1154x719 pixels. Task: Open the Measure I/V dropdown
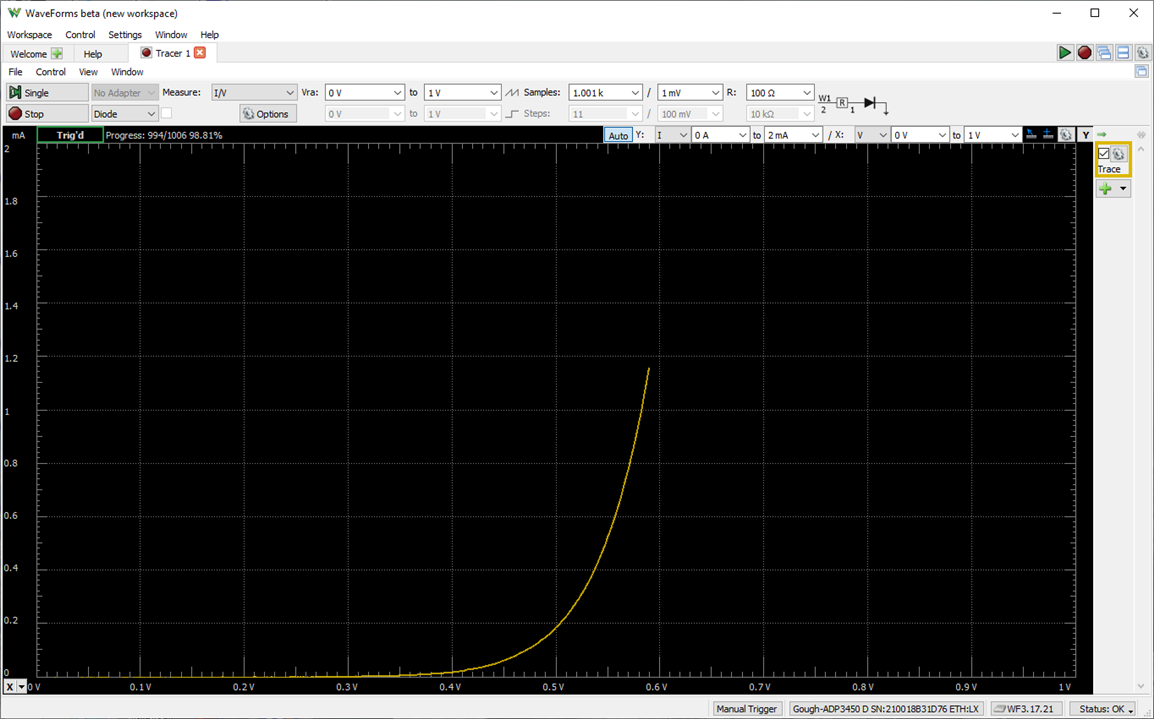(x=254, y=93)
